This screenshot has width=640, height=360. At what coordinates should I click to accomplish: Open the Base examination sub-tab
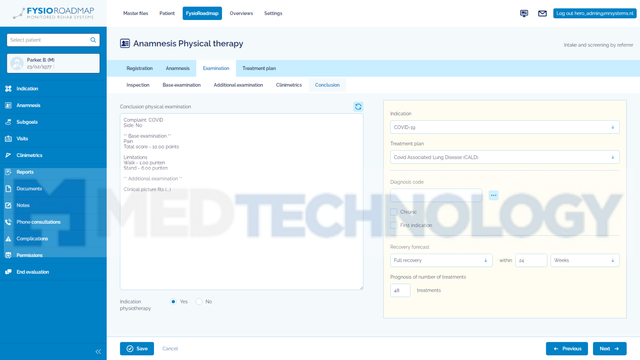coord(182,85)
